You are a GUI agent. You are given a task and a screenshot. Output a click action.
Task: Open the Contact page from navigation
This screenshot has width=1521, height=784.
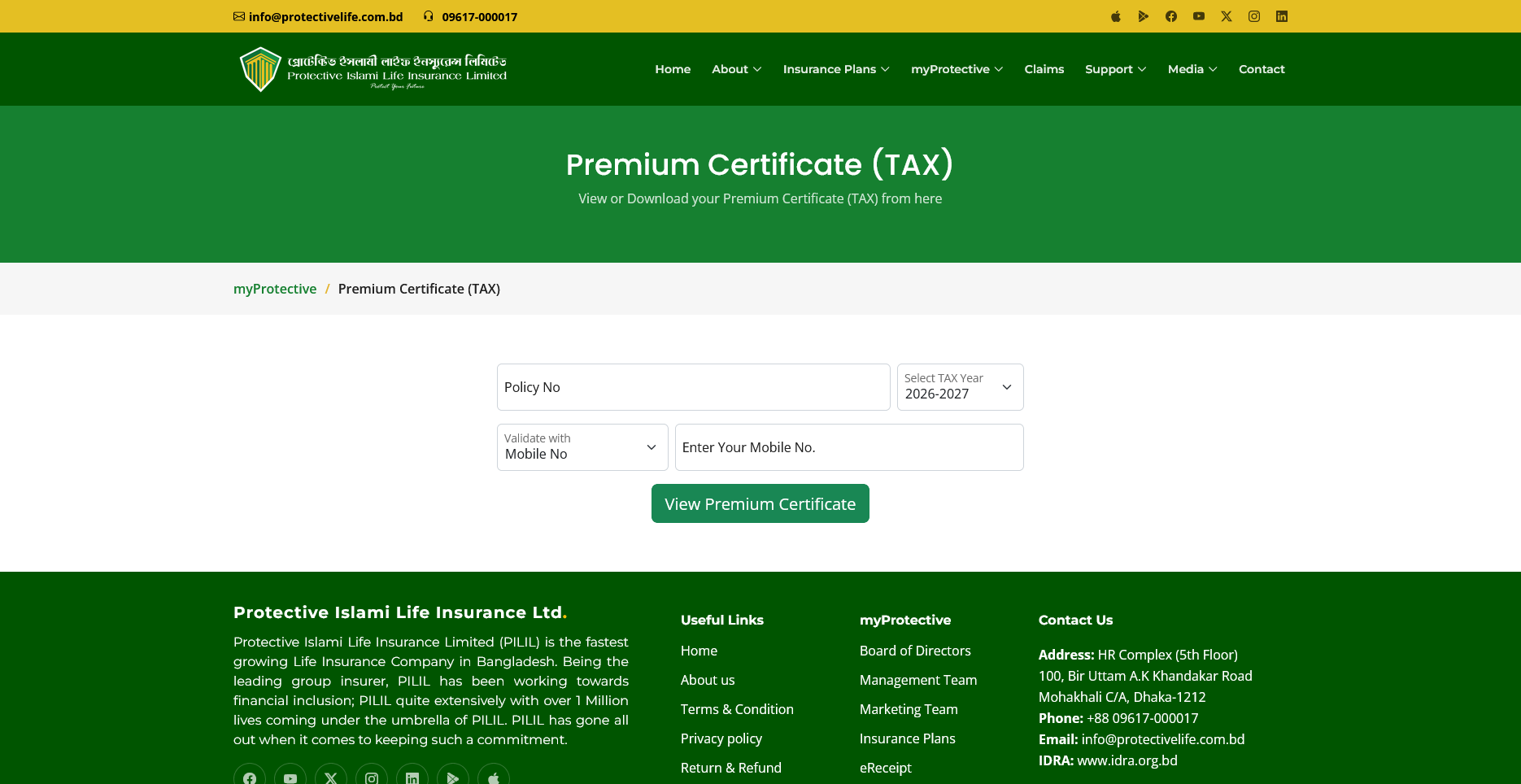1262,69
